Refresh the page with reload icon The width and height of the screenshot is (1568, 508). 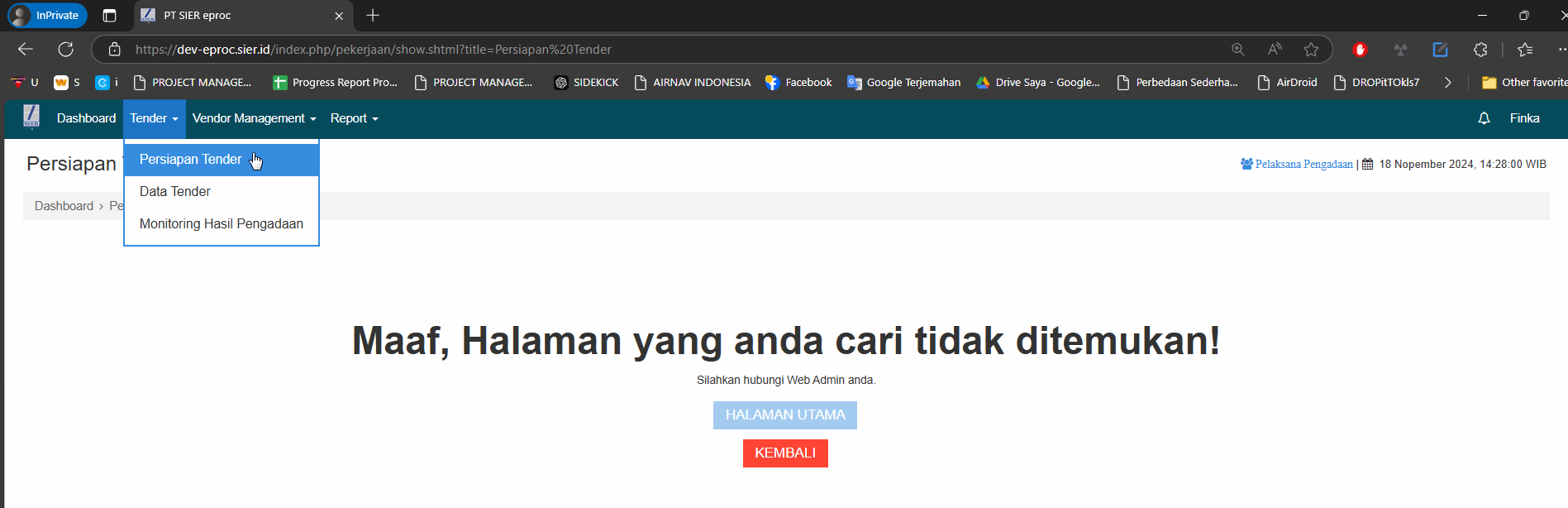tap(66, 50)
